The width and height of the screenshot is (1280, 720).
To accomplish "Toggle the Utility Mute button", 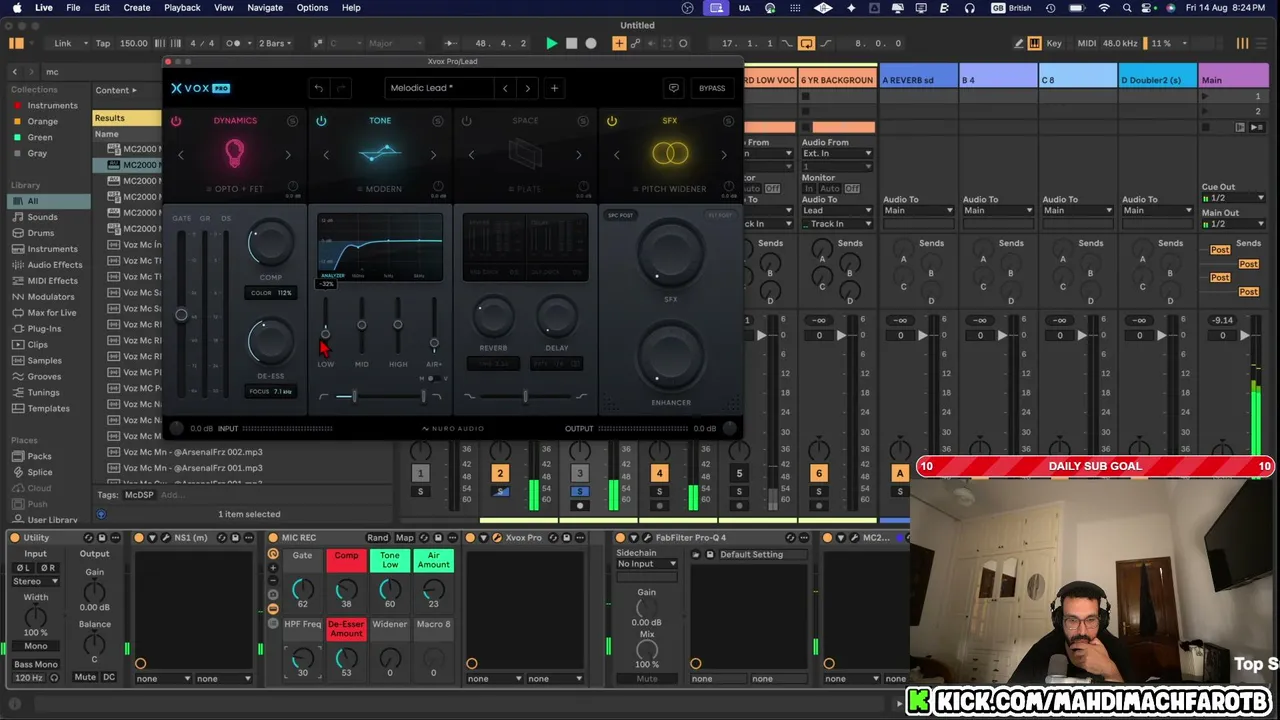I will click(x=85, y=677).
